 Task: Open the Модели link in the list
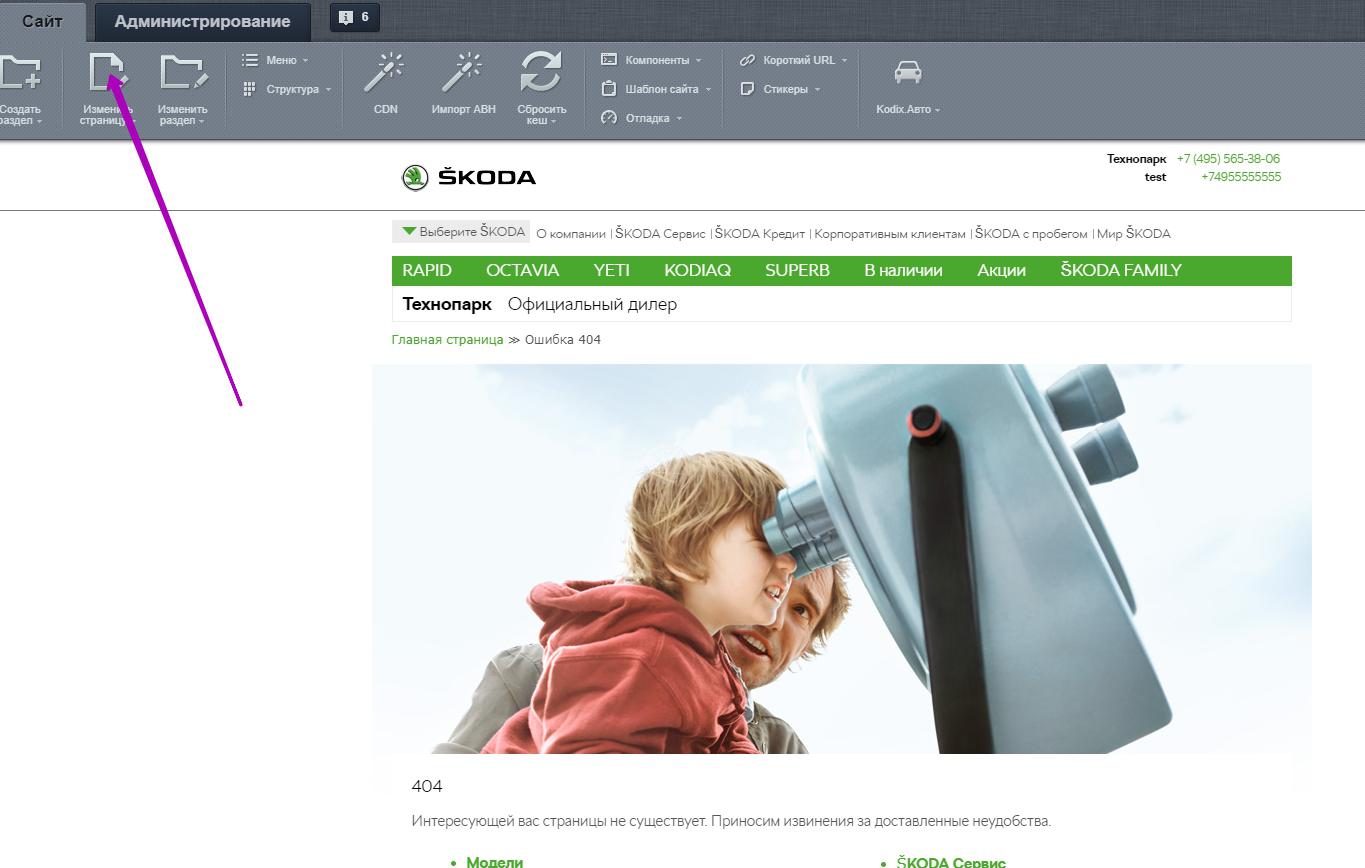[x=494, y=862]
